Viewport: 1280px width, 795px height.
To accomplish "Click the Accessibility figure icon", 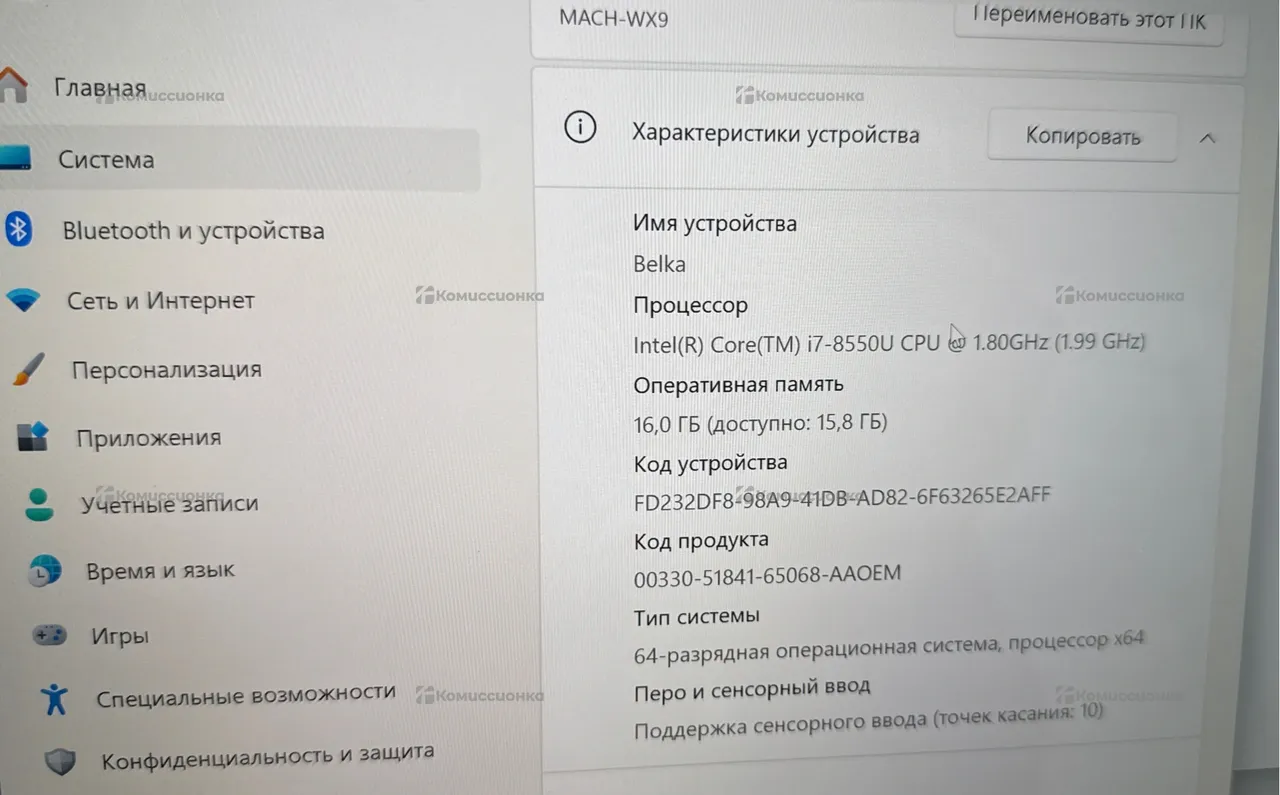I will pos(55,699).
